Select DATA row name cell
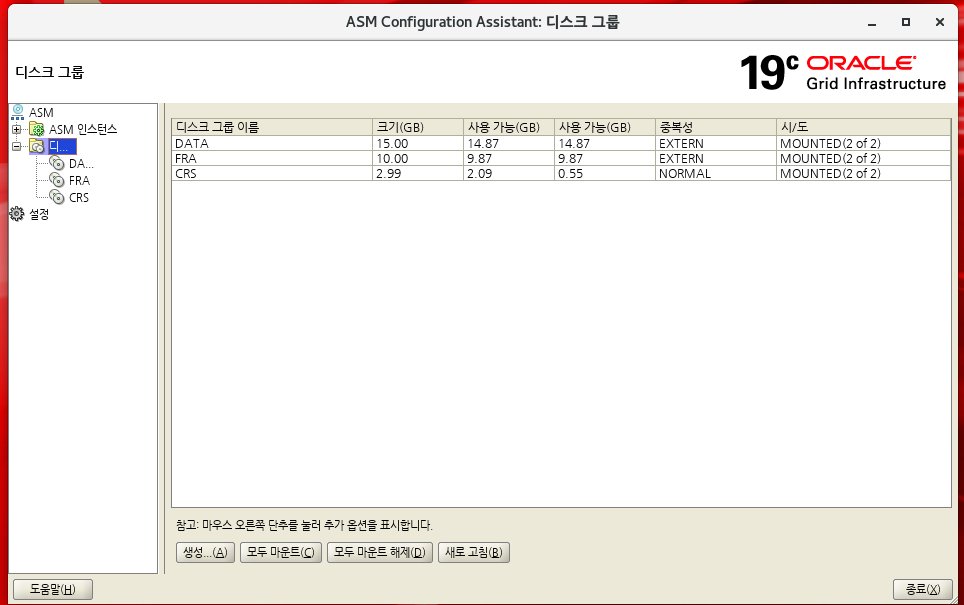This screenshot has width=964, height=605. [272, 143]
